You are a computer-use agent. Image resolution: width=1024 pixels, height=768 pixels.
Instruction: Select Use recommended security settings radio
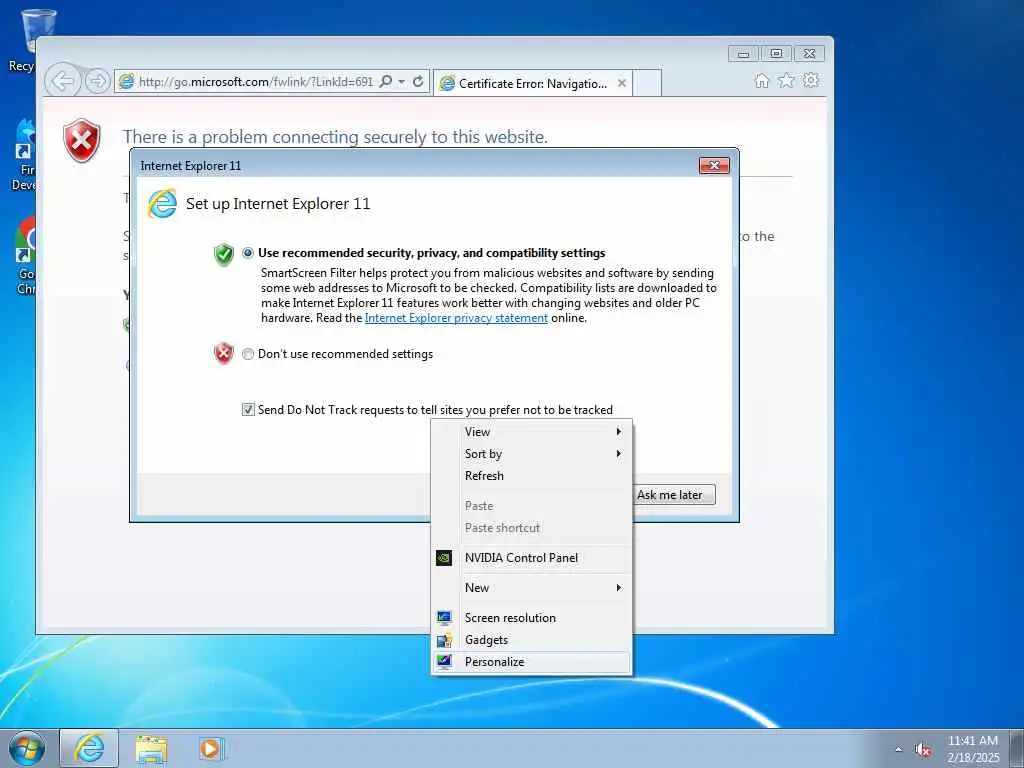(x=248, y=253)
